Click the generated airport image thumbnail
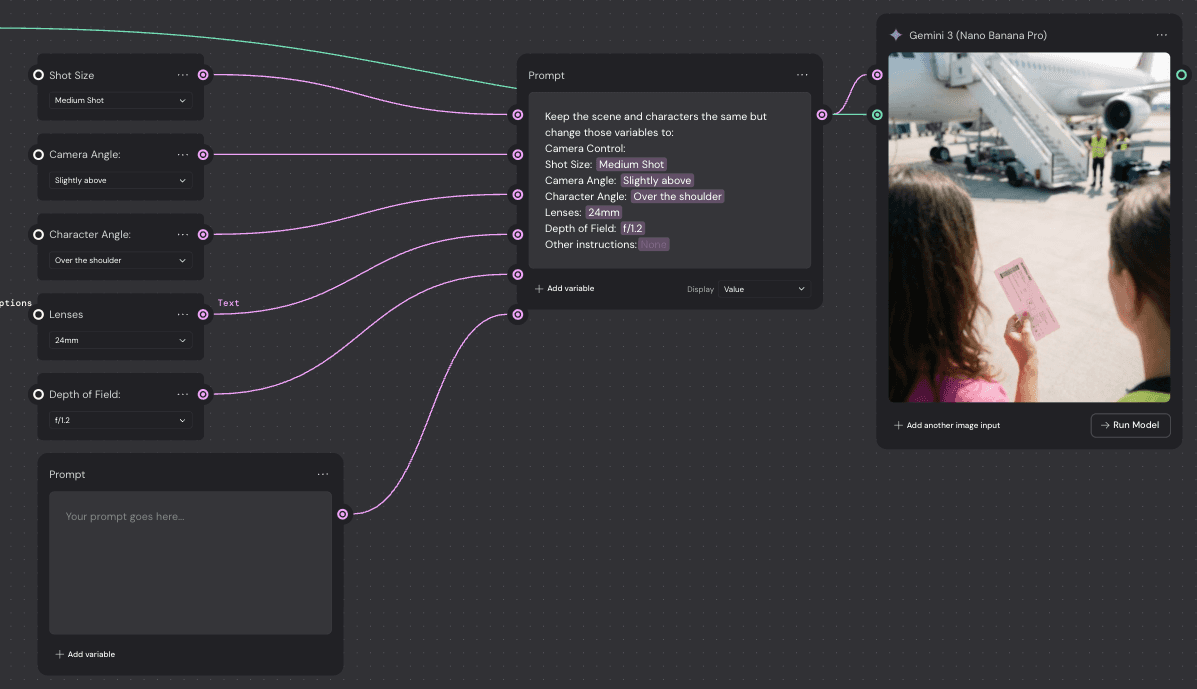Image resolution: width=1197 pixels, height=689 pixels. (x=1028, y=227)
